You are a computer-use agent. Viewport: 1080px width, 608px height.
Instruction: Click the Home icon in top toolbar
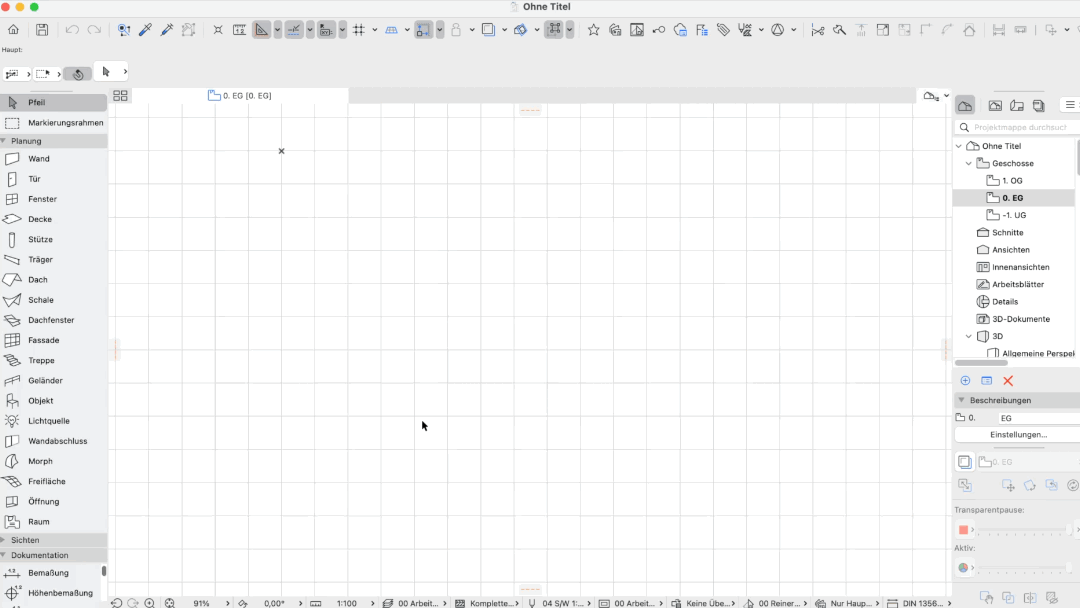(x=13, y=30)
